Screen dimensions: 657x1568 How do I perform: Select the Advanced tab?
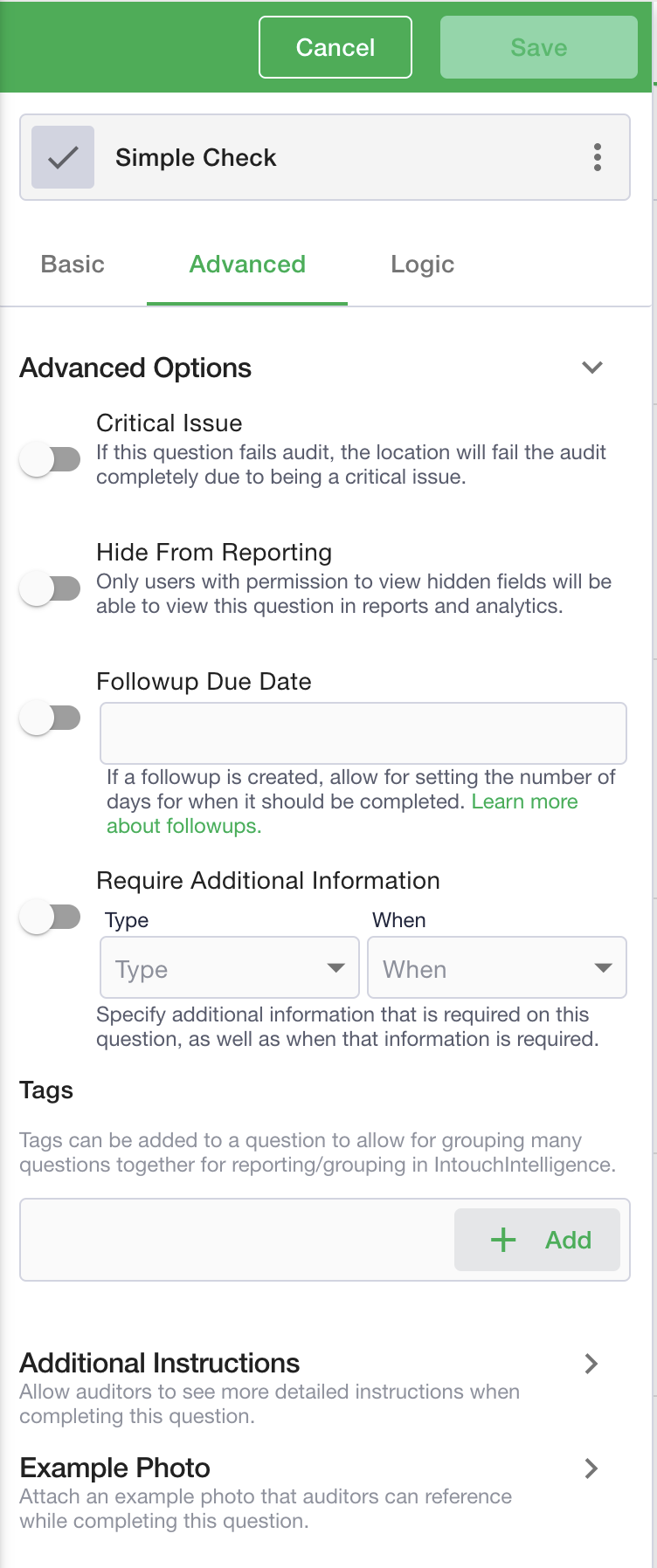click(x=247, y=264)
